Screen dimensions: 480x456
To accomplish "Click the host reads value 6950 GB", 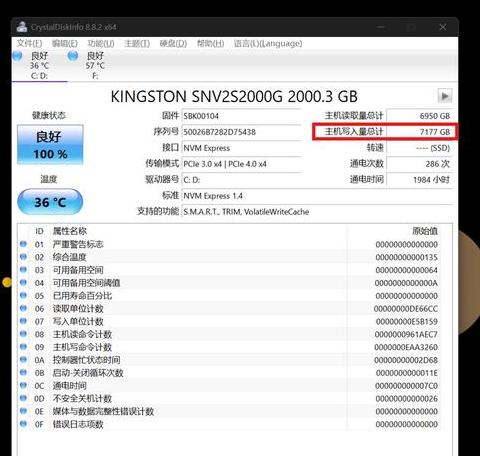I will (x=419, y=116).
